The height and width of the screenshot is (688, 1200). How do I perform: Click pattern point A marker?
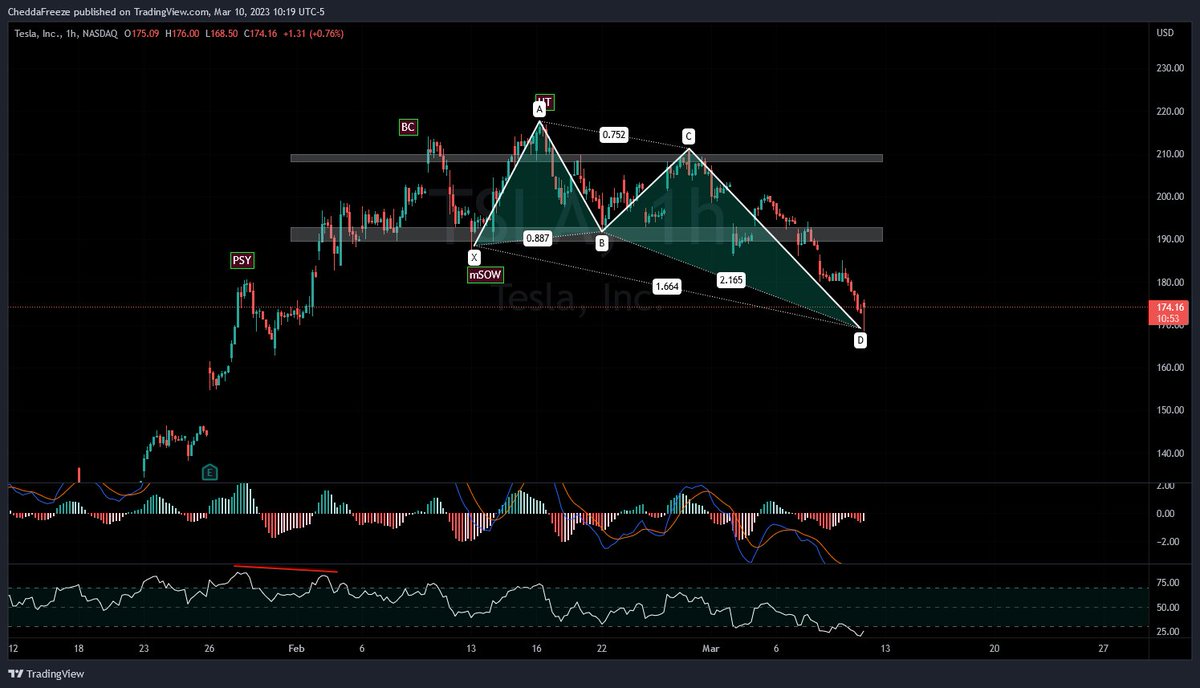click(540, 108)
